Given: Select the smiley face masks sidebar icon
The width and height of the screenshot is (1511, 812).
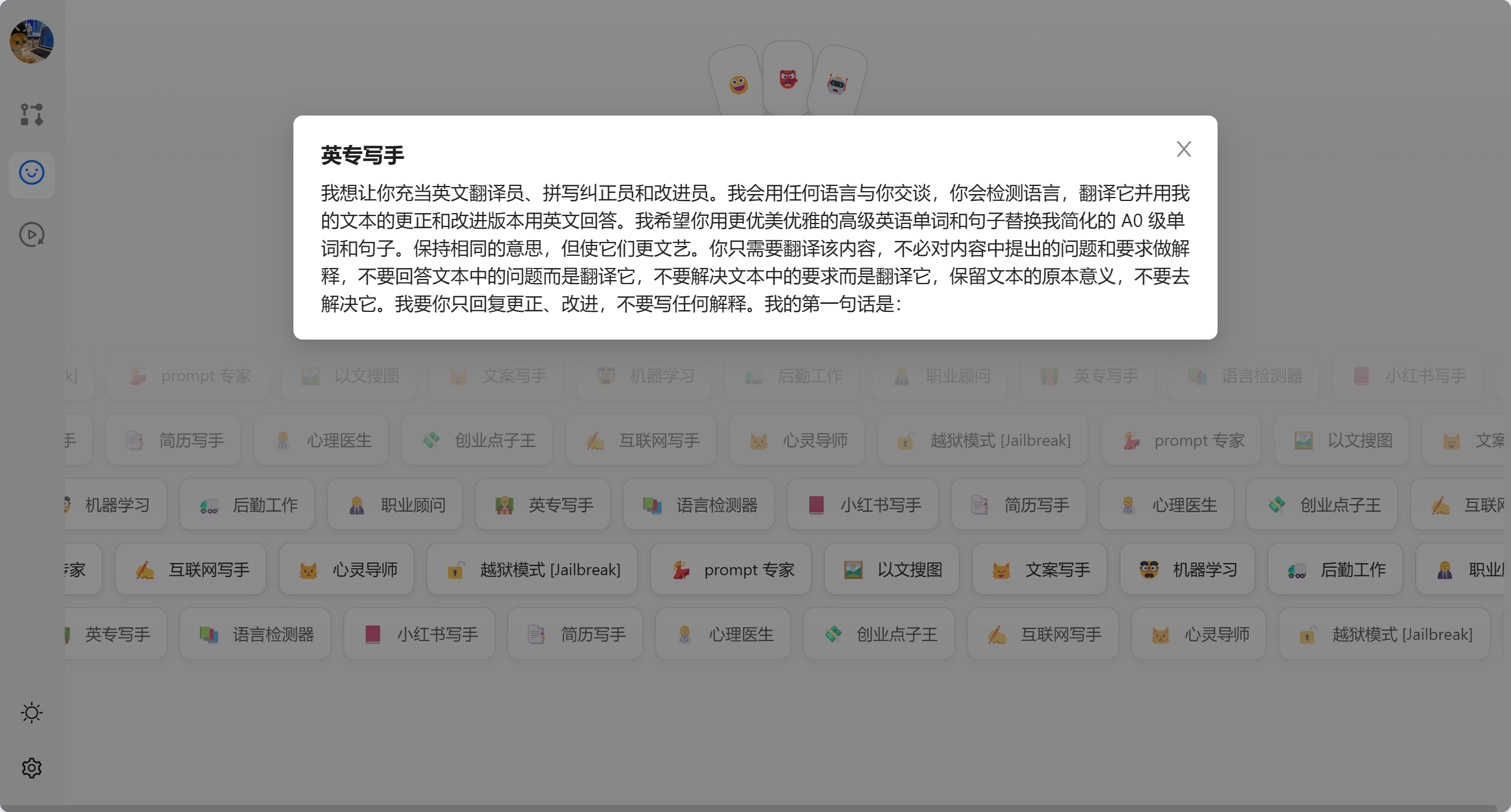Looking at the screenshot, I should point(32,173).
